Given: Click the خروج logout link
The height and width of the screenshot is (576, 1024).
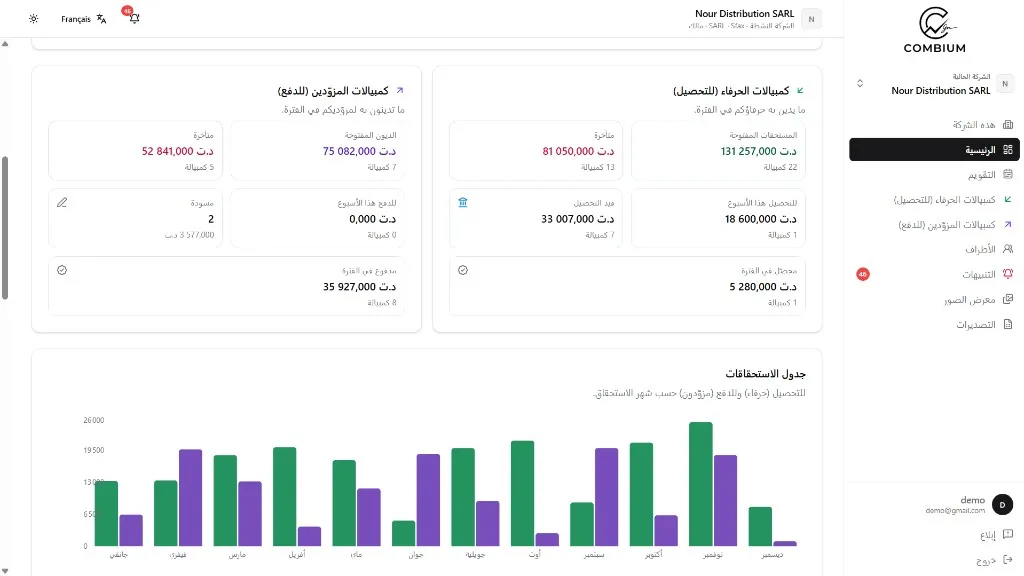Looking at the screenshot, I should (x=986, y=560).
